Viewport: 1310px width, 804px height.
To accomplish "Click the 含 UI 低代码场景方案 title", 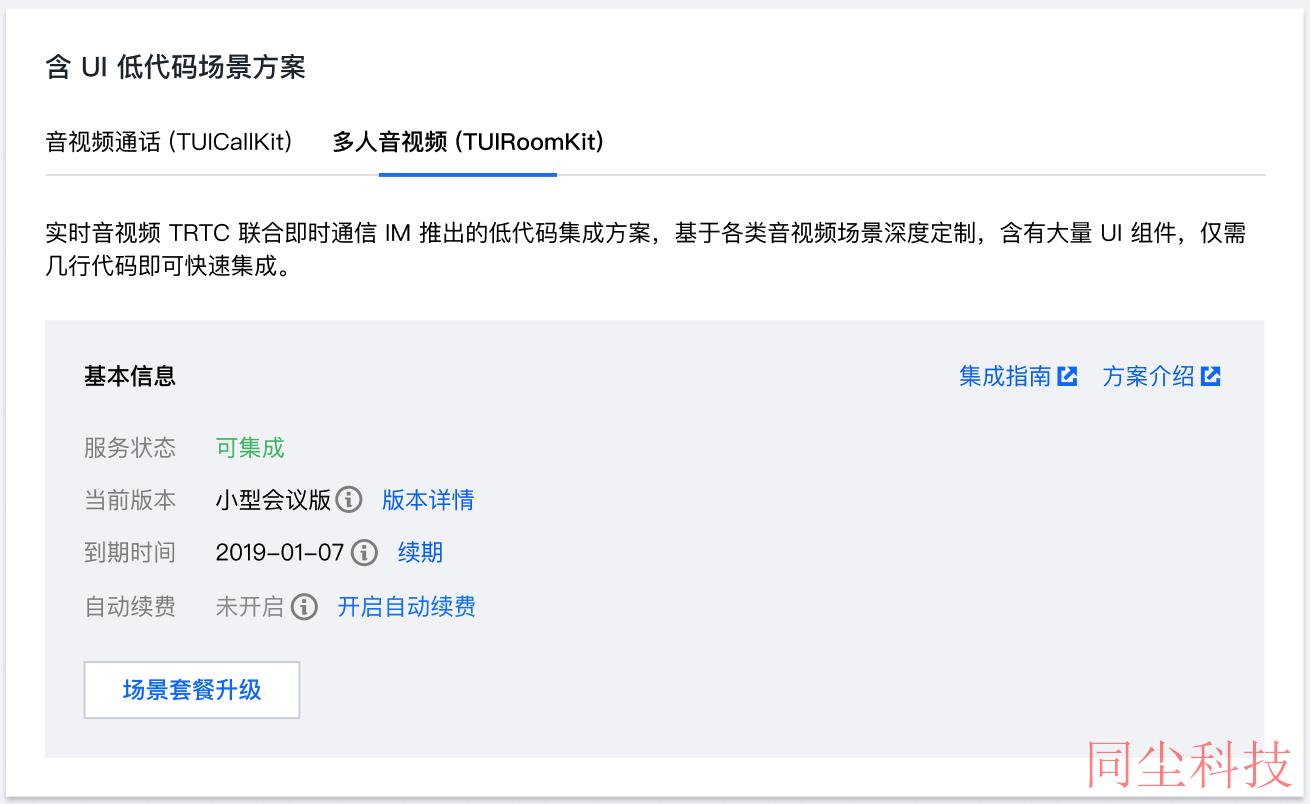I will pos(175,67).
